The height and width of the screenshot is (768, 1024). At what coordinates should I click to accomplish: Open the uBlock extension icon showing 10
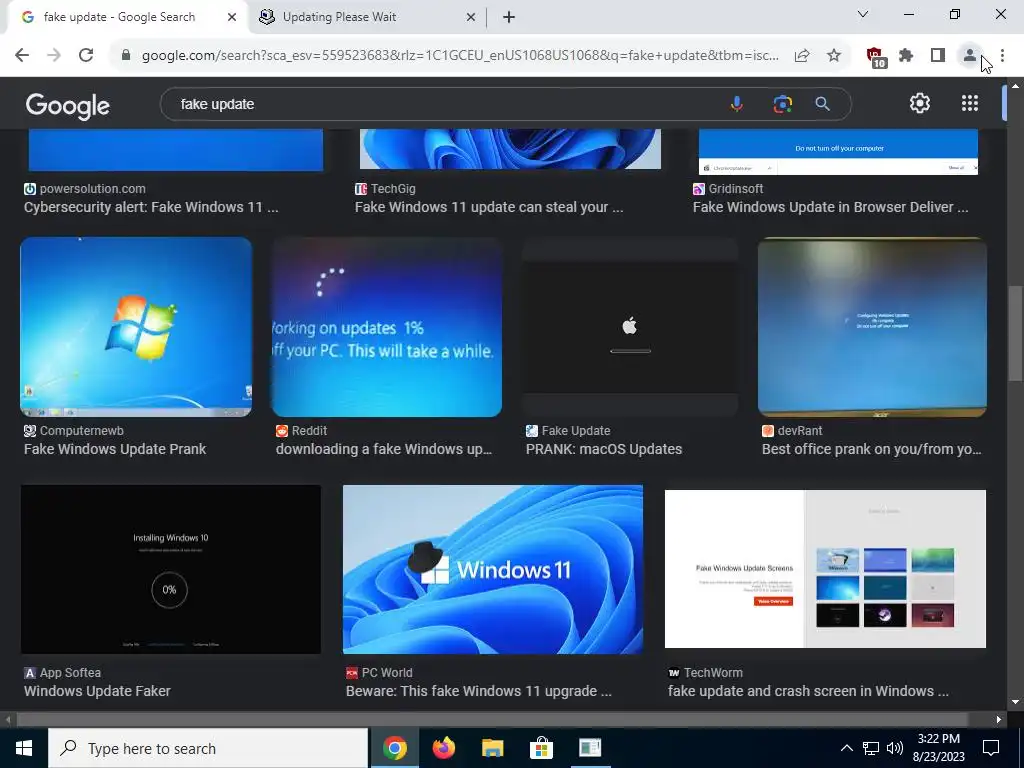876,57
